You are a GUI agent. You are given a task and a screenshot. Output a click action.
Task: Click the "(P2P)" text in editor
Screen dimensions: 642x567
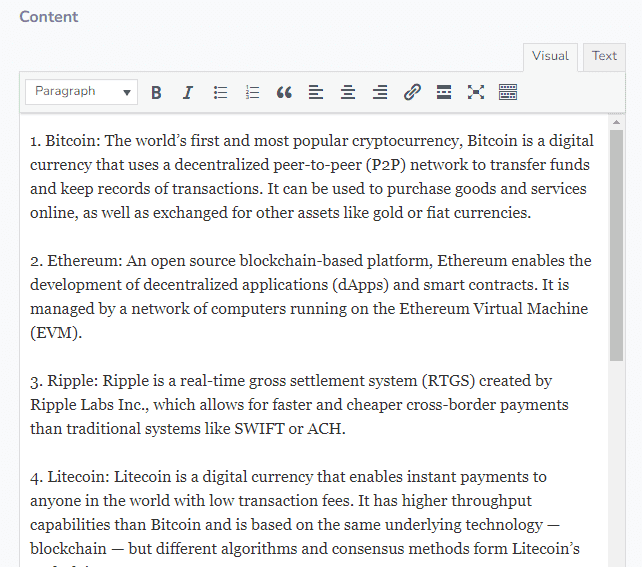coord(386,165)
